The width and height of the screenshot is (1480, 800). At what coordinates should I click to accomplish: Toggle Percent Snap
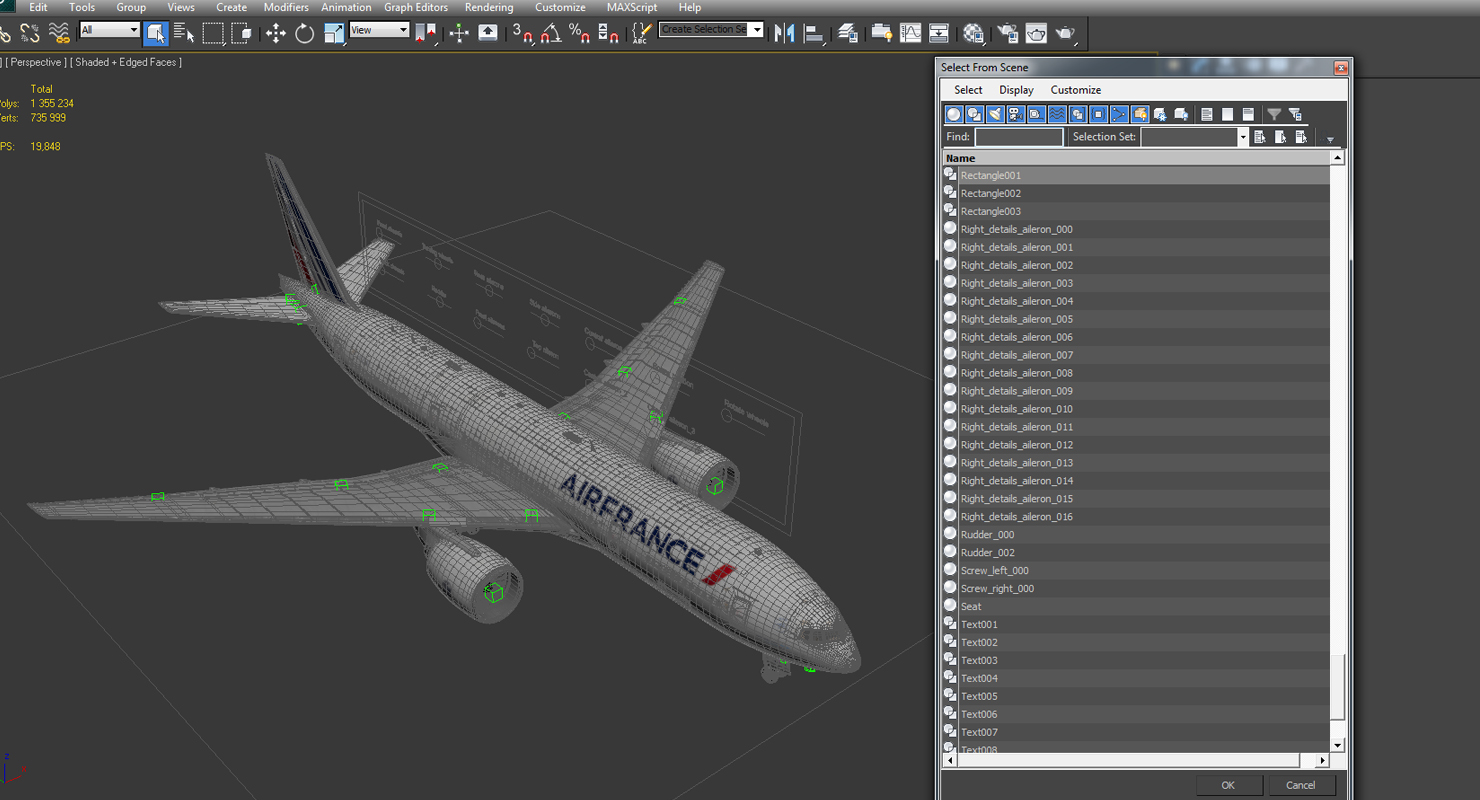click(x=579, y=33)
